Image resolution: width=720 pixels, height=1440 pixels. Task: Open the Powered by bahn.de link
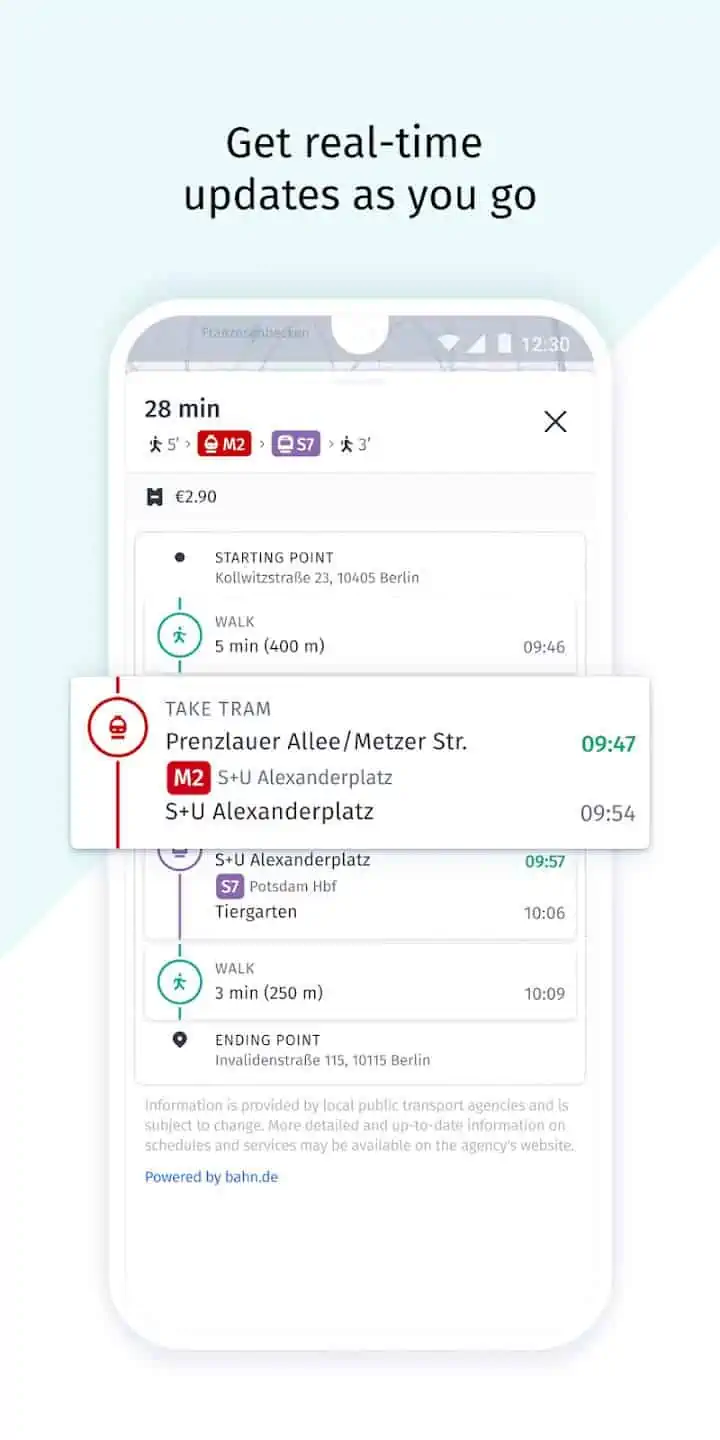click(212, 1177)
